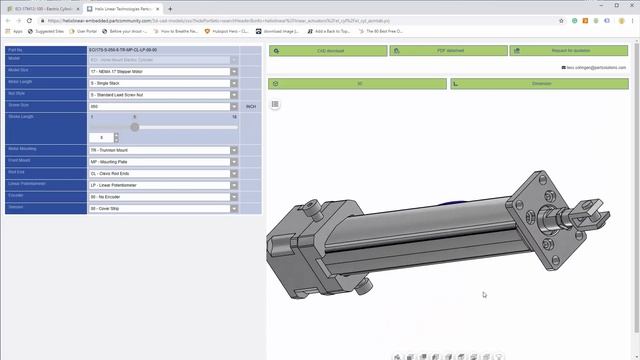Image resolution: width=640 pixels, height=360 pixels.
Task: Increase stroke length with stepper up arrow
Action: pyautogui.click(x=116, y=135)
